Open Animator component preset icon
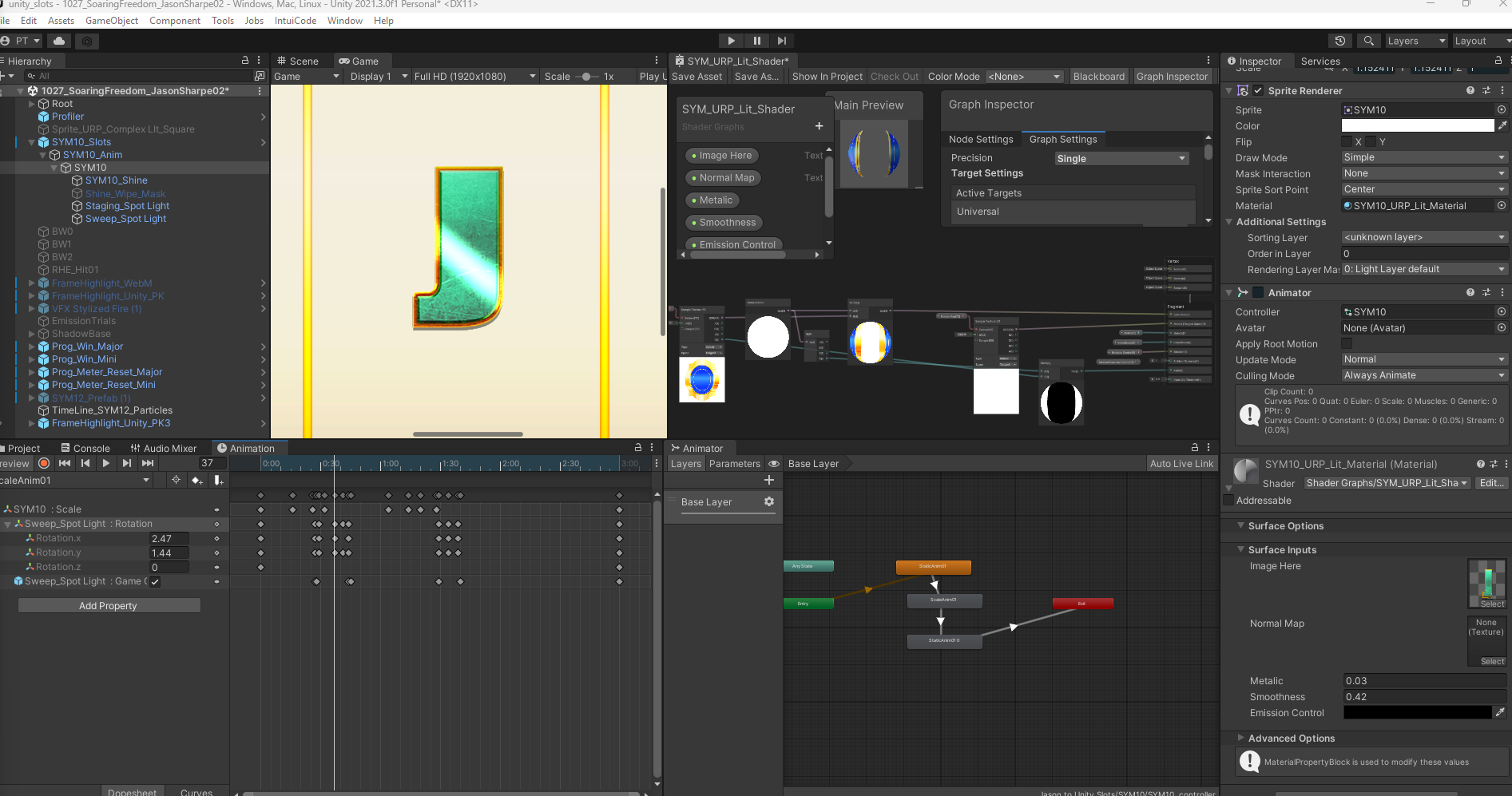Image resolution: width=1512 pixels, height=796 pixels. click(x=1486, y=292)
